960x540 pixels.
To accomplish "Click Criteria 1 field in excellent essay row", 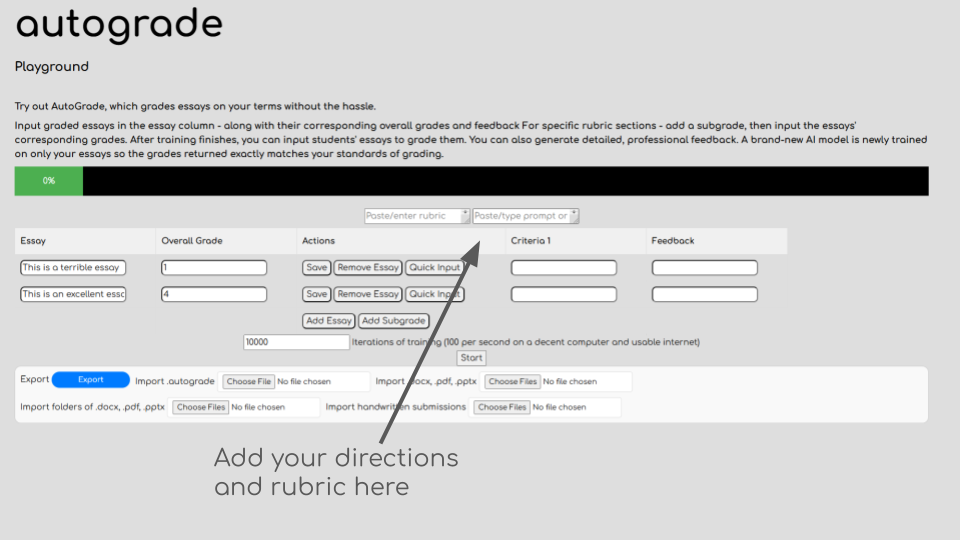I will click(564, 294).
